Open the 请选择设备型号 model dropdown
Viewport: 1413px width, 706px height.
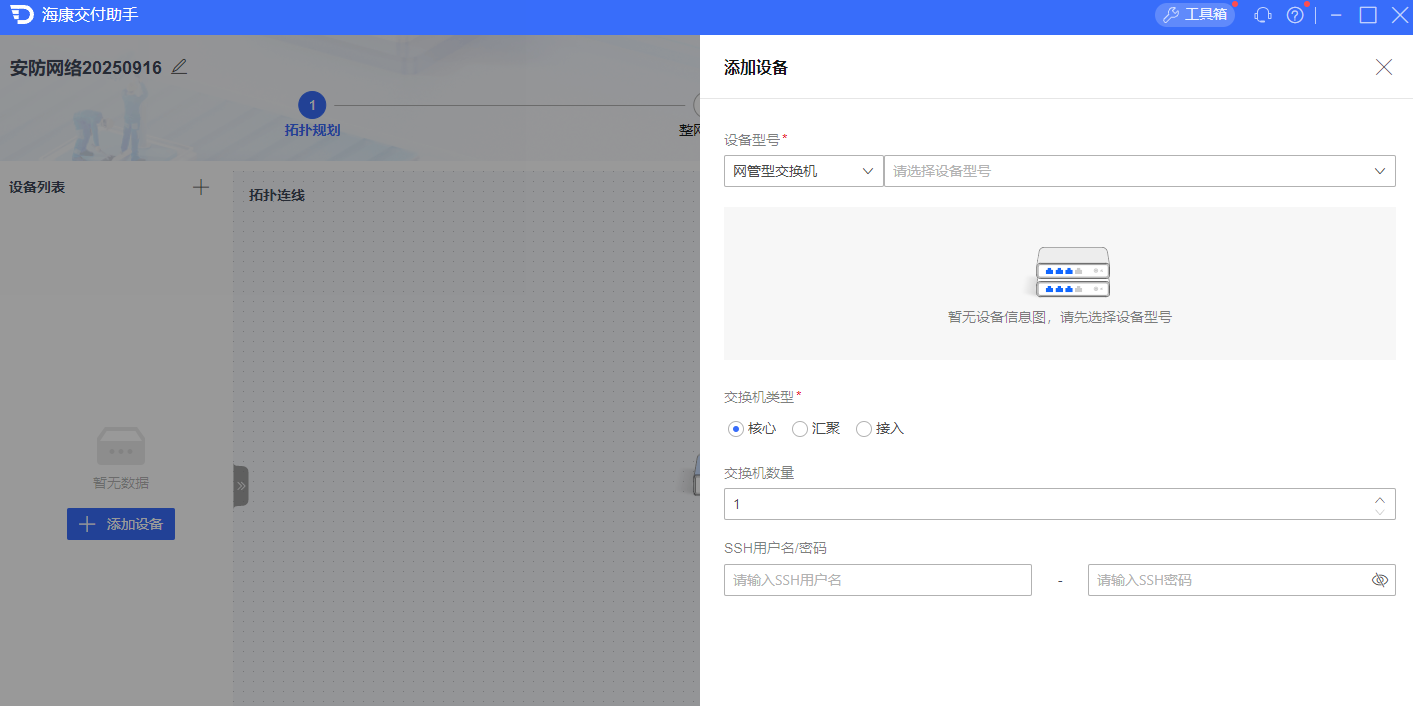coord(1140,171)
